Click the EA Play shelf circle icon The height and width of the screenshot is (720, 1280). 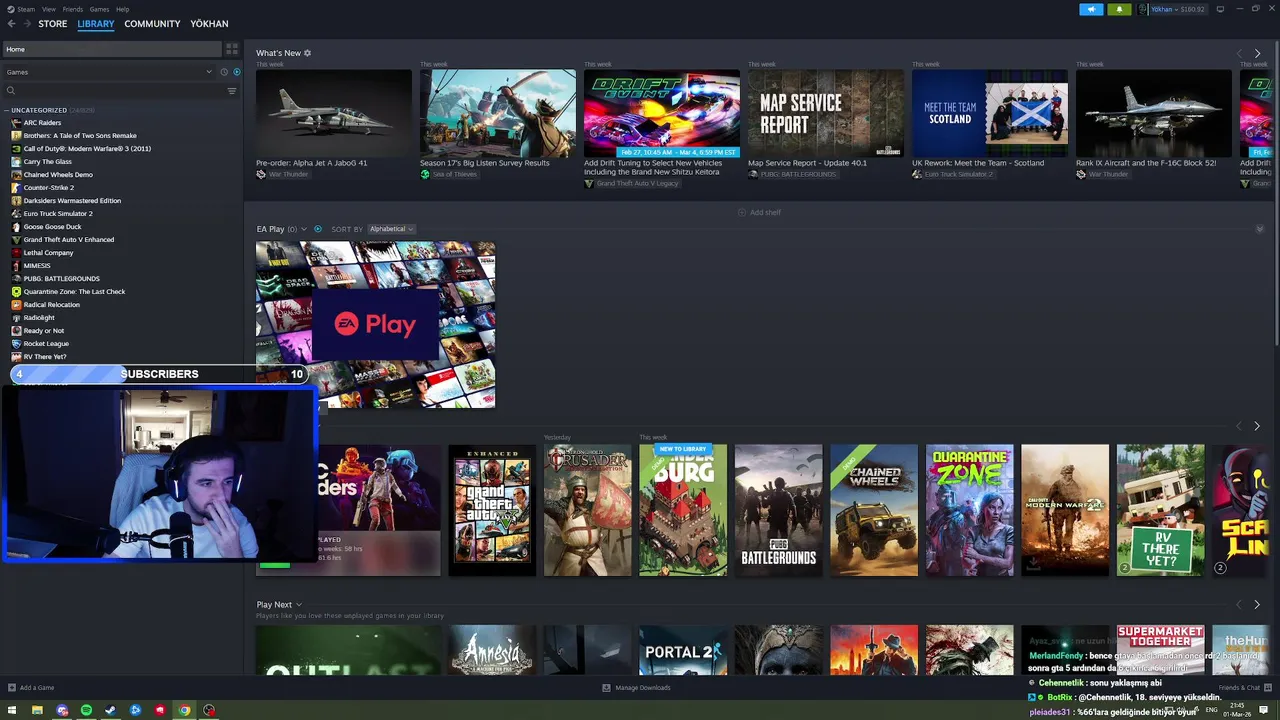[318, 229]
